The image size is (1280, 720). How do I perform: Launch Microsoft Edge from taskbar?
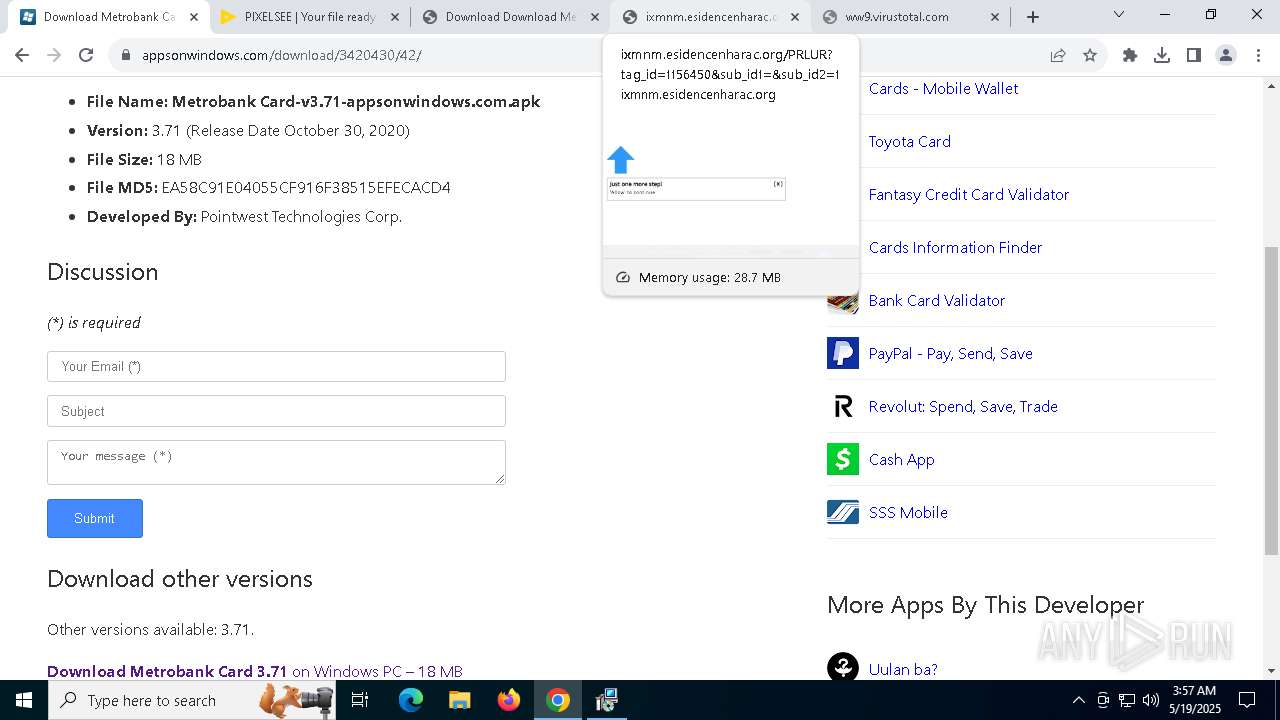411,700
